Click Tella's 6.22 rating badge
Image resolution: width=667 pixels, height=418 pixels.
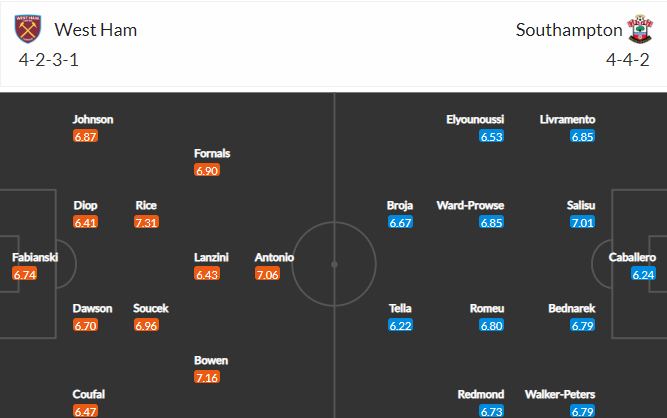coord(400,326)
